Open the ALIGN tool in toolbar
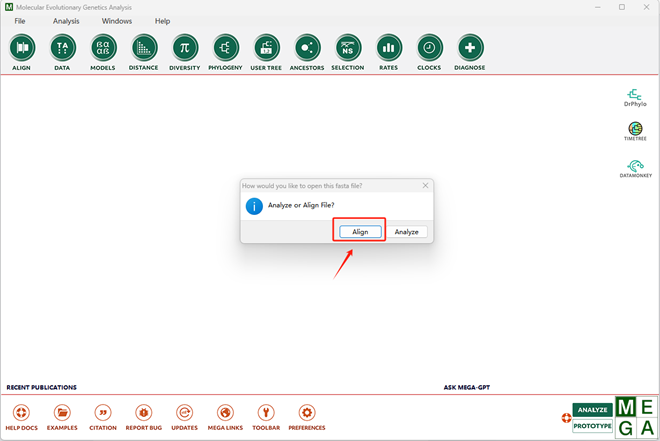Image resolution: width=660 pixels, height=441 pixels. [21, 48]
